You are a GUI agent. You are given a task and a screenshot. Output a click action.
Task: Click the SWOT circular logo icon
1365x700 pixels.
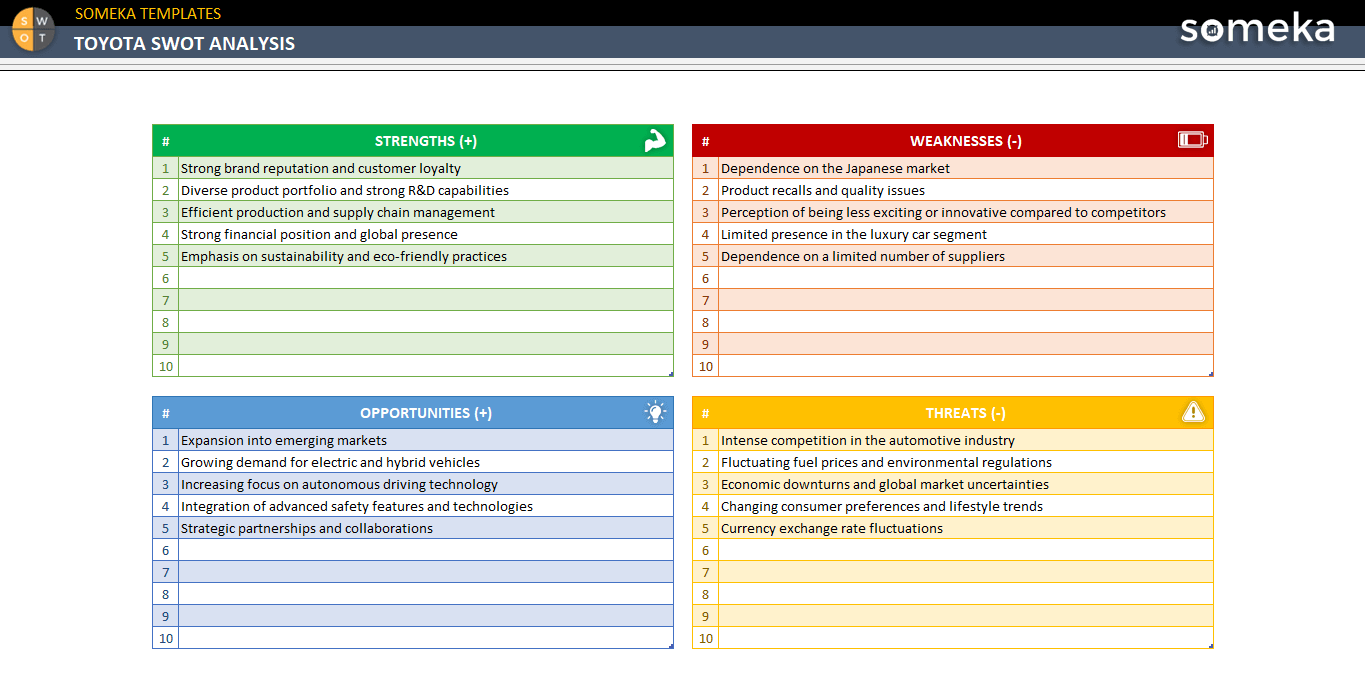[33, 28]
